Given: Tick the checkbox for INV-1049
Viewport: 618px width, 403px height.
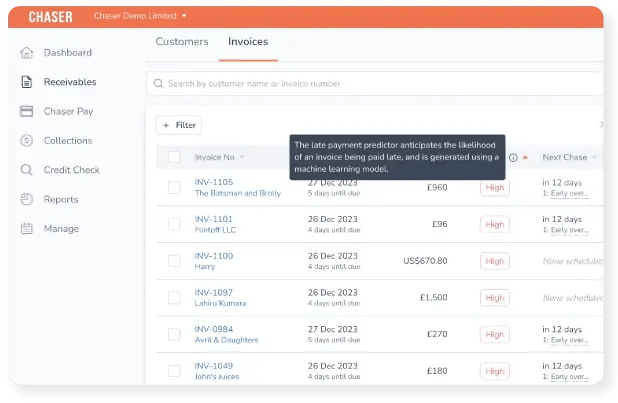Looking at the screenshot, I should pos(174,371).
